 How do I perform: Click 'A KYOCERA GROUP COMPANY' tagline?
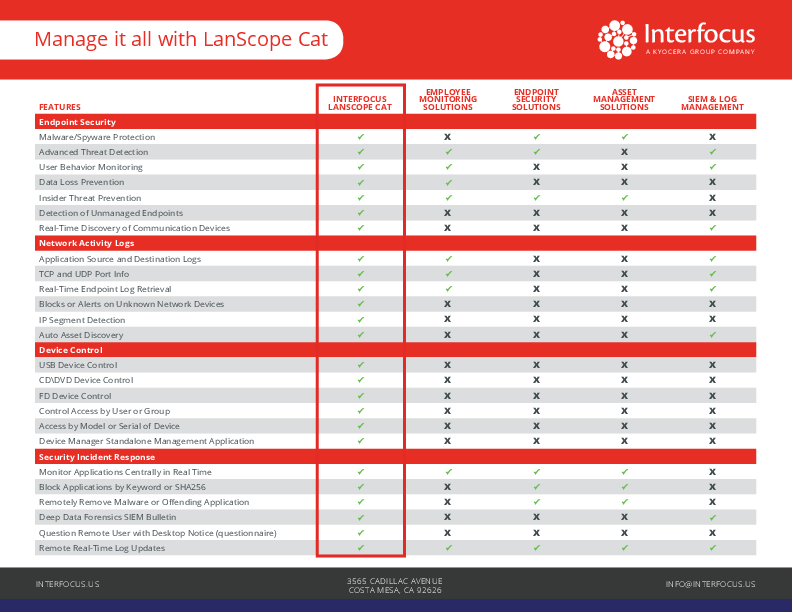[700, 52]
